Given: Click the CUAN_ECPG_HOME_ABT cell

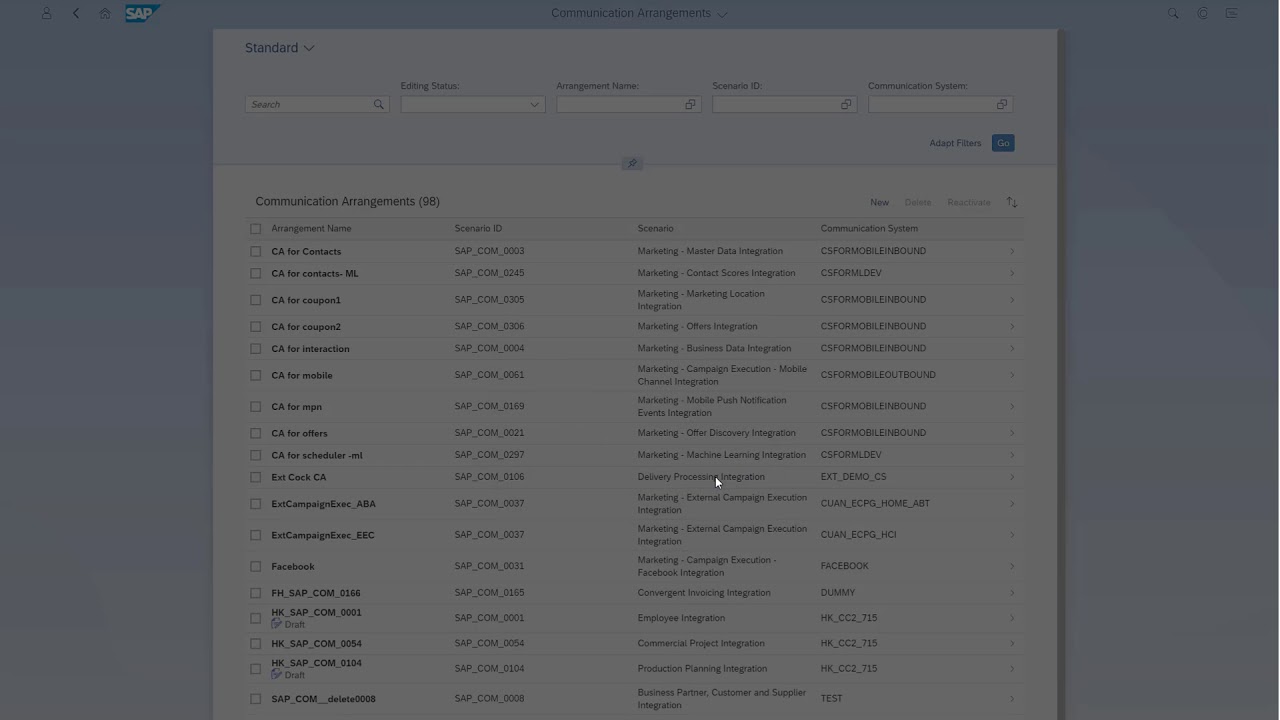Looking at the screenshot, I should [x=875, y=503].
